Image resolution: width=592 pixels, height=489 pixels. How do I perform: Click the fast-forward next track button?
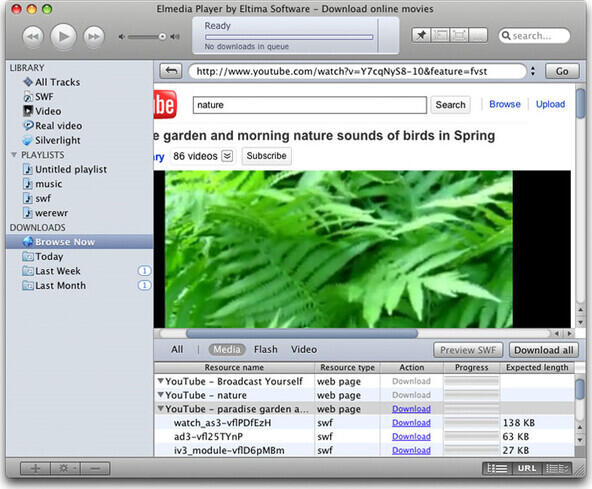tap(94, 37)
